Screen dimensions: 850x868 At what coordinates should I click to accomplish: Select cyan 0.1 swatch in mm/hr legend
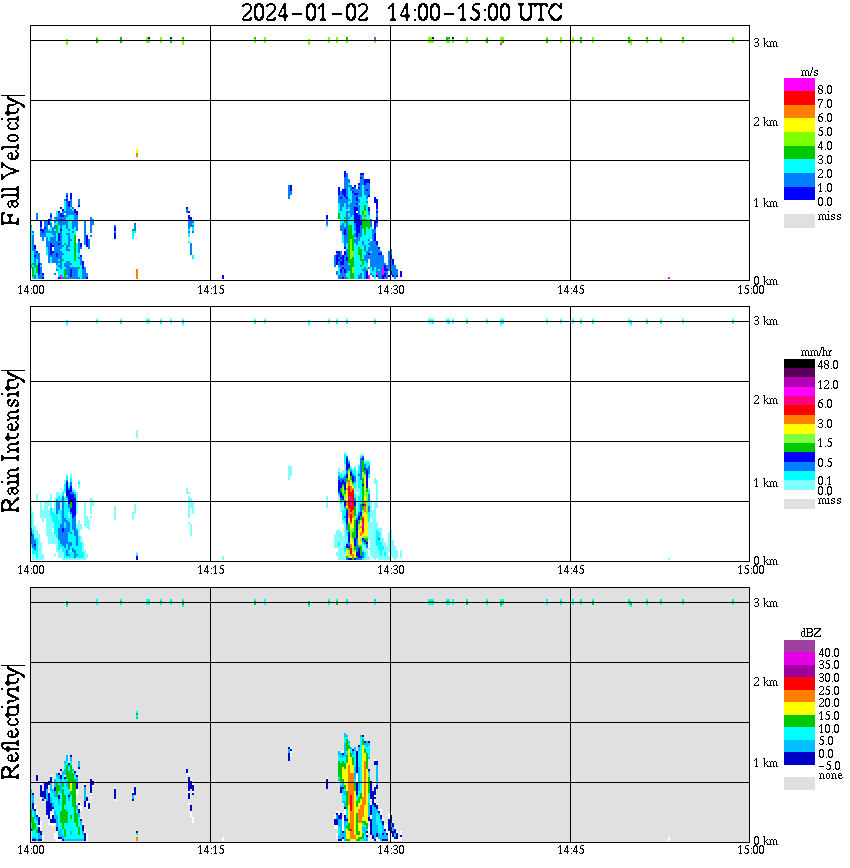tap(799, 476)
